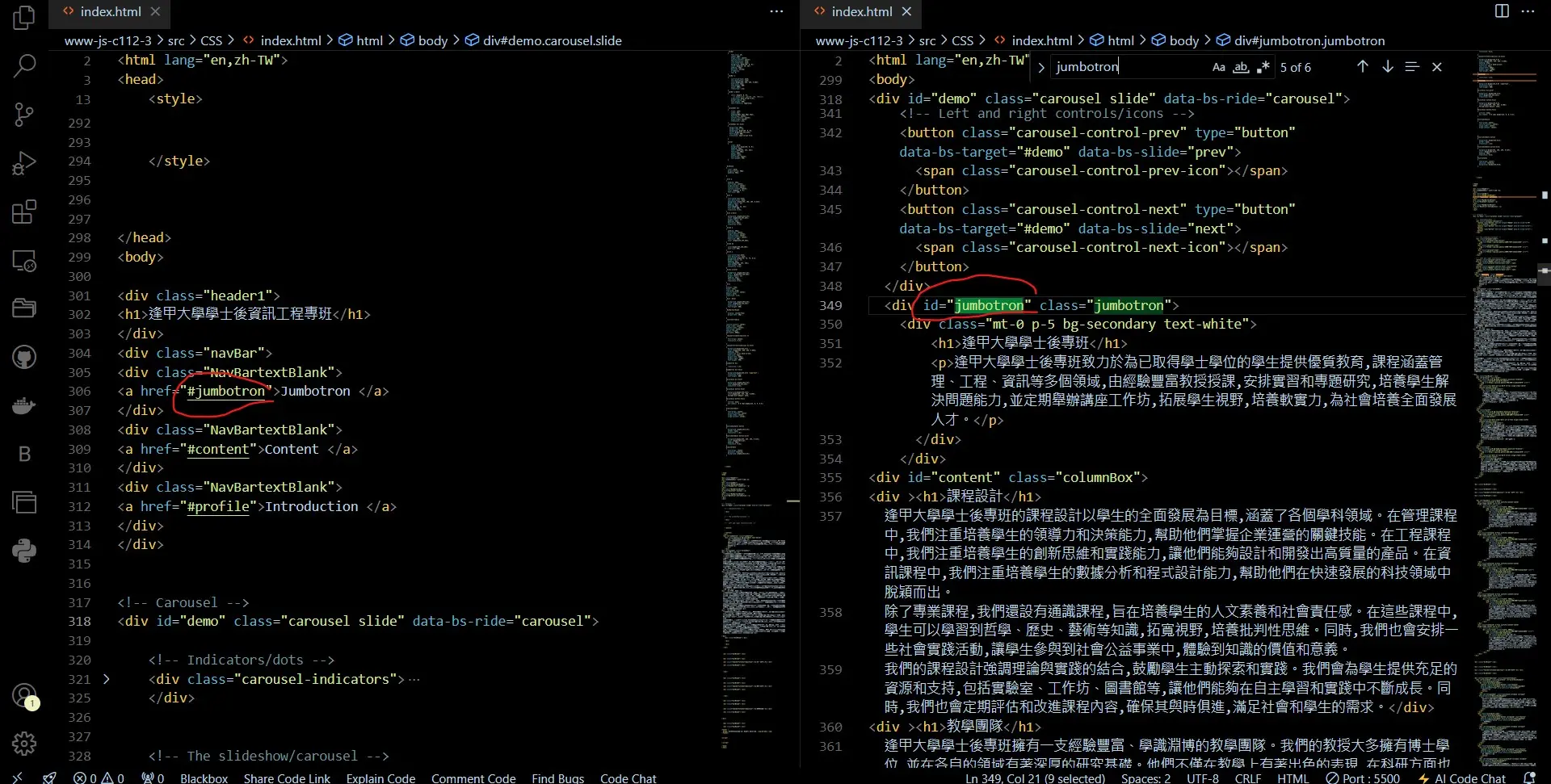Expand folded carousel-indicators div on line 321
Viewport: 1551px width, 784px height.
point(106,679)
